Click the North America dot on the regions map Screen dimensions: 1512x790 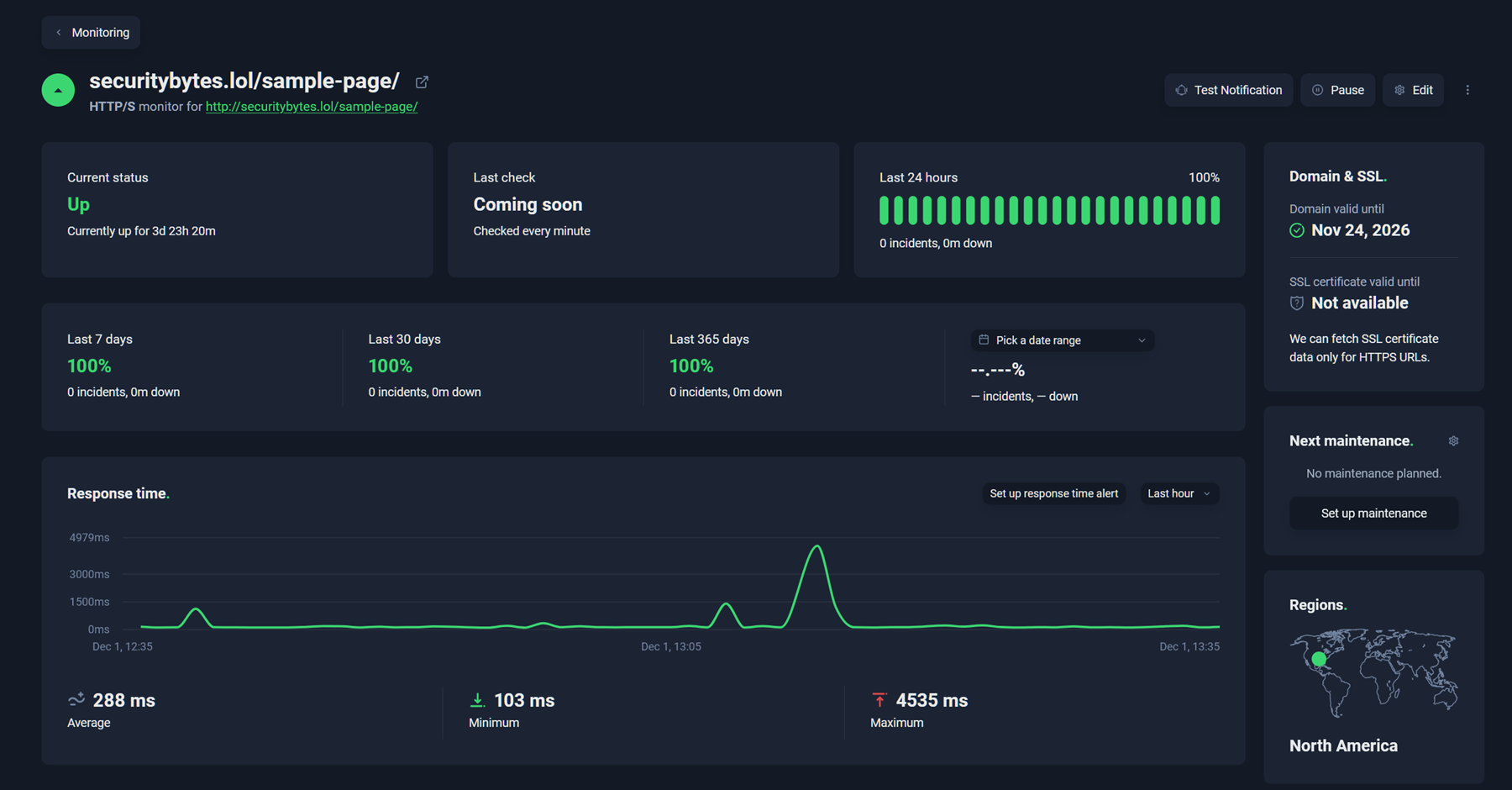1318,661
